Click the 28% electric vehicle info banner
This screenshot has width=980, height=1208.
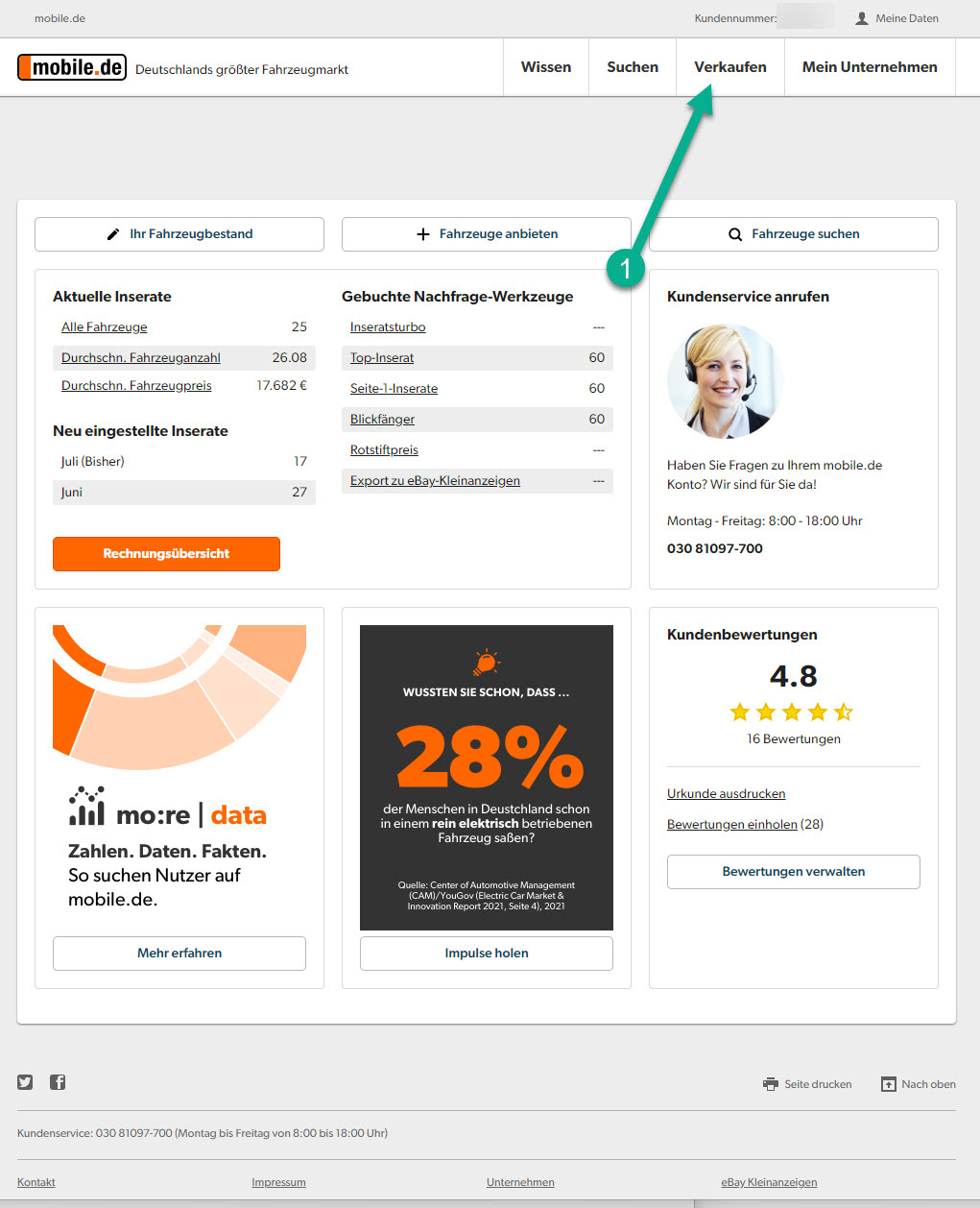(x=487, y=778)
